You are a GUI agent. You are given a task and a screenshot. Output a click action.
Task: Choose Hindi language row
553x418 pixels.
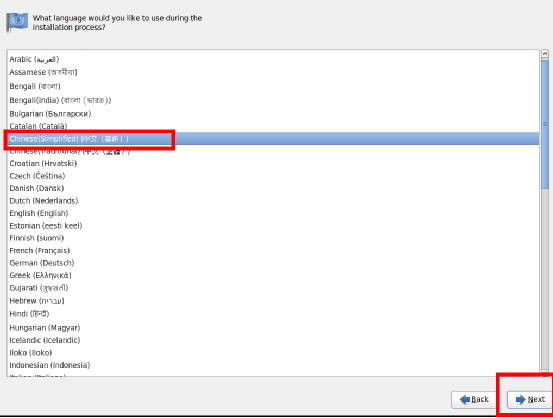(x=273, y=314)
